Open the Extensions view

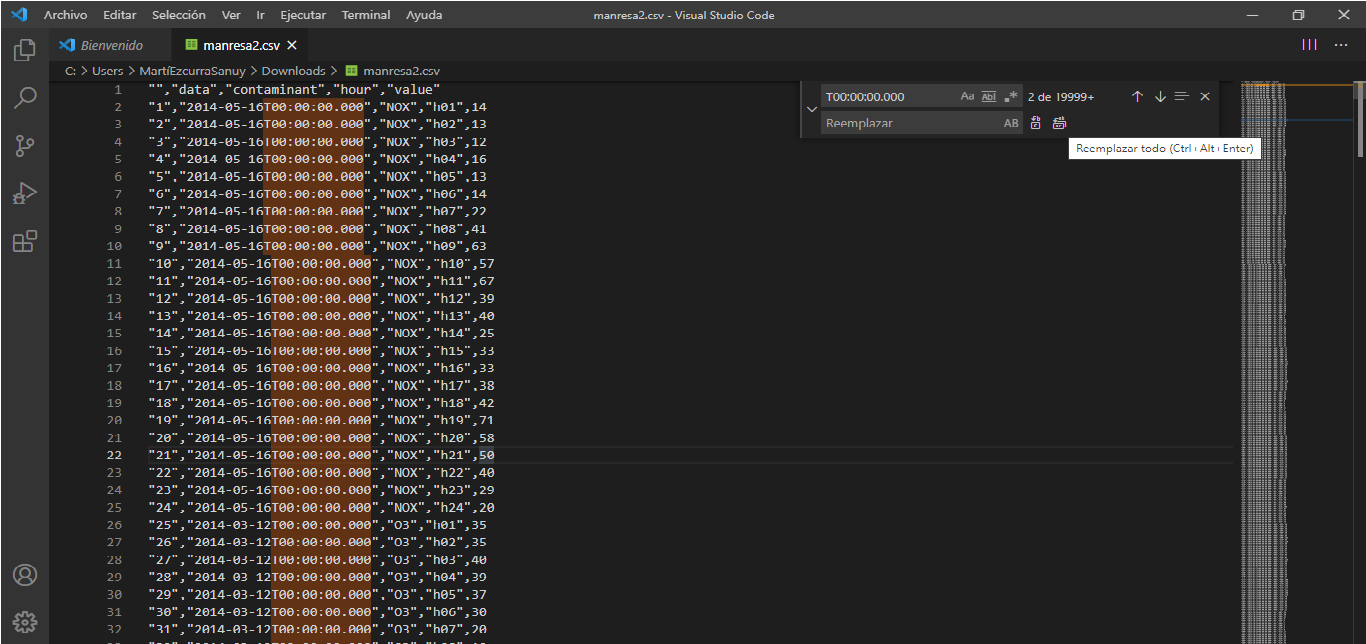(25, 241)
